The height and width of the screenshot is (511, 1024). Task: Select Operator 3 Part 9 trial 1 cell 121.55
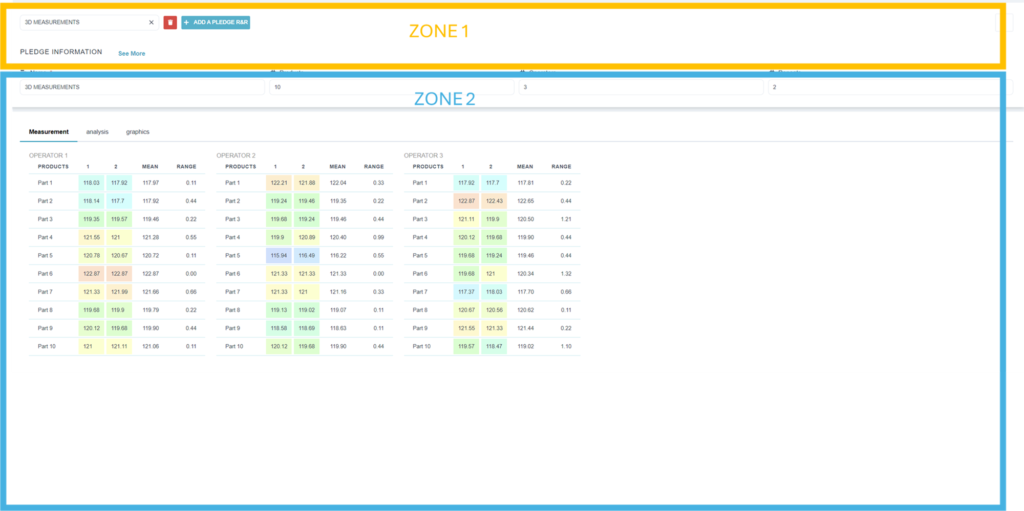(466, 329)
